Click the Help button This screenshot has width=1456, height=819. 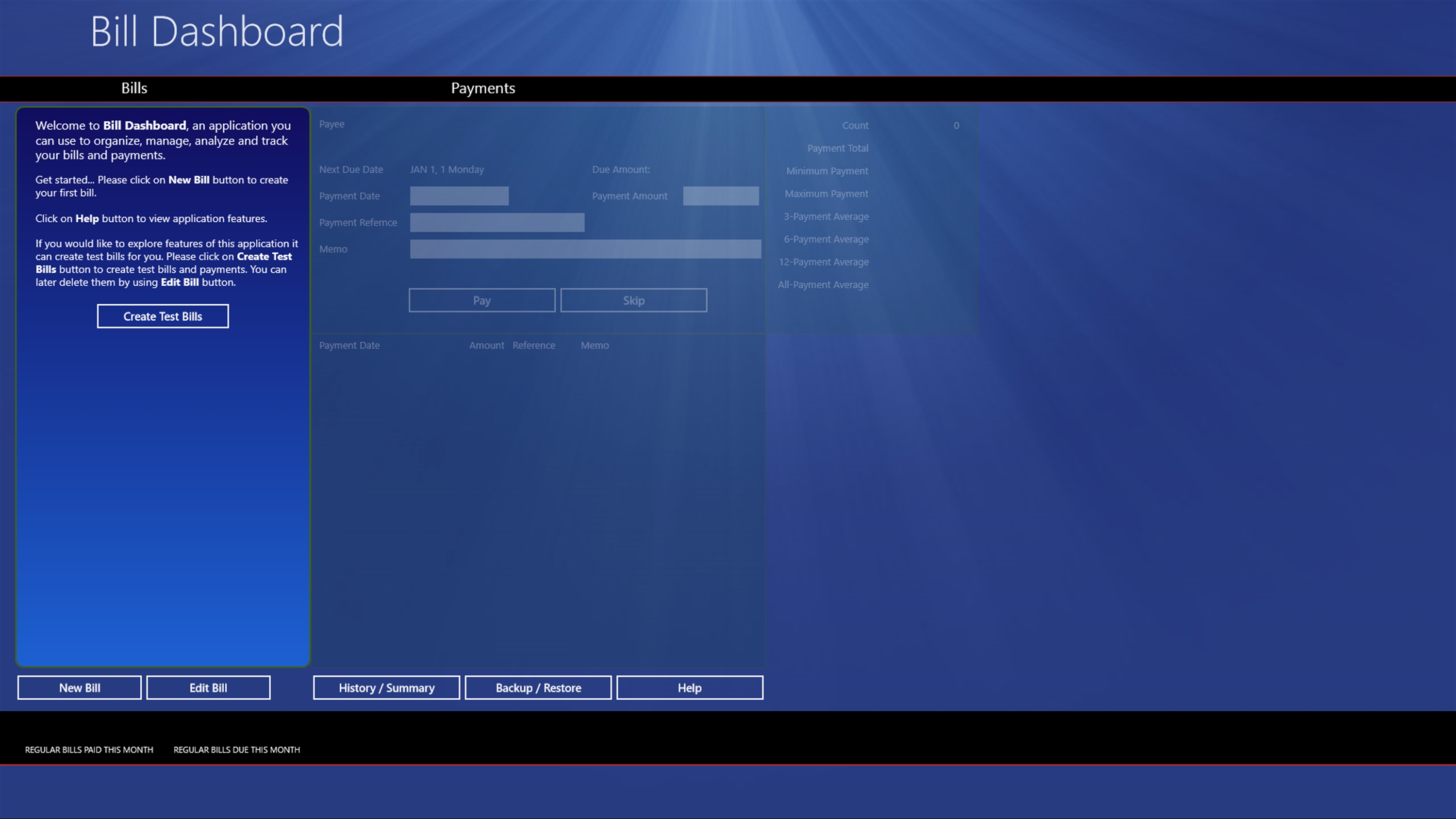[690, 688]
